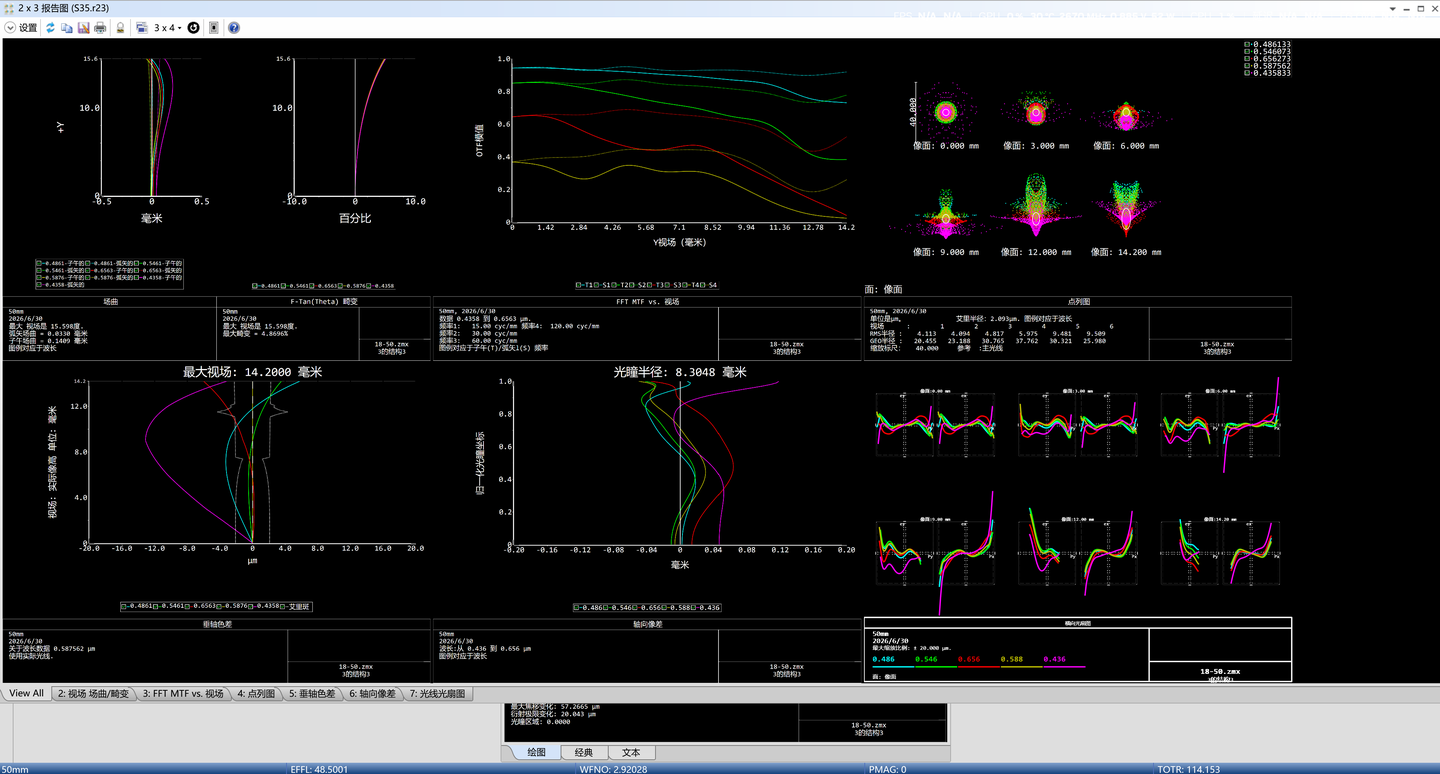Click the spot diagram at 像面: 12.000 mm
Viewport: 1440px width, 774px height.
point(1035,205)
